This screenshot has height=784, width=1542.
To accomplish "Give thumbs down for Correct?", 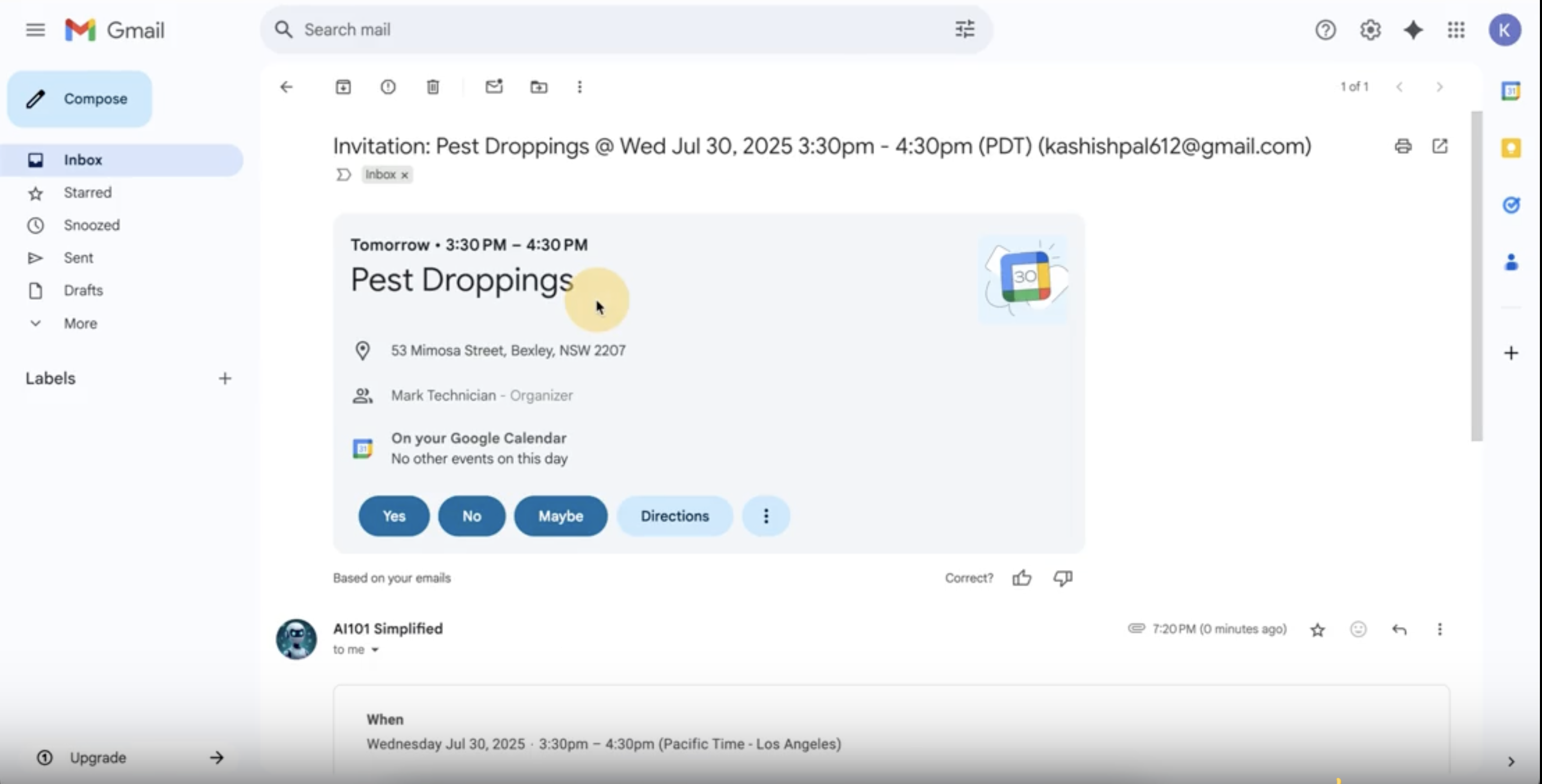I will click(x=1063, y=577).
